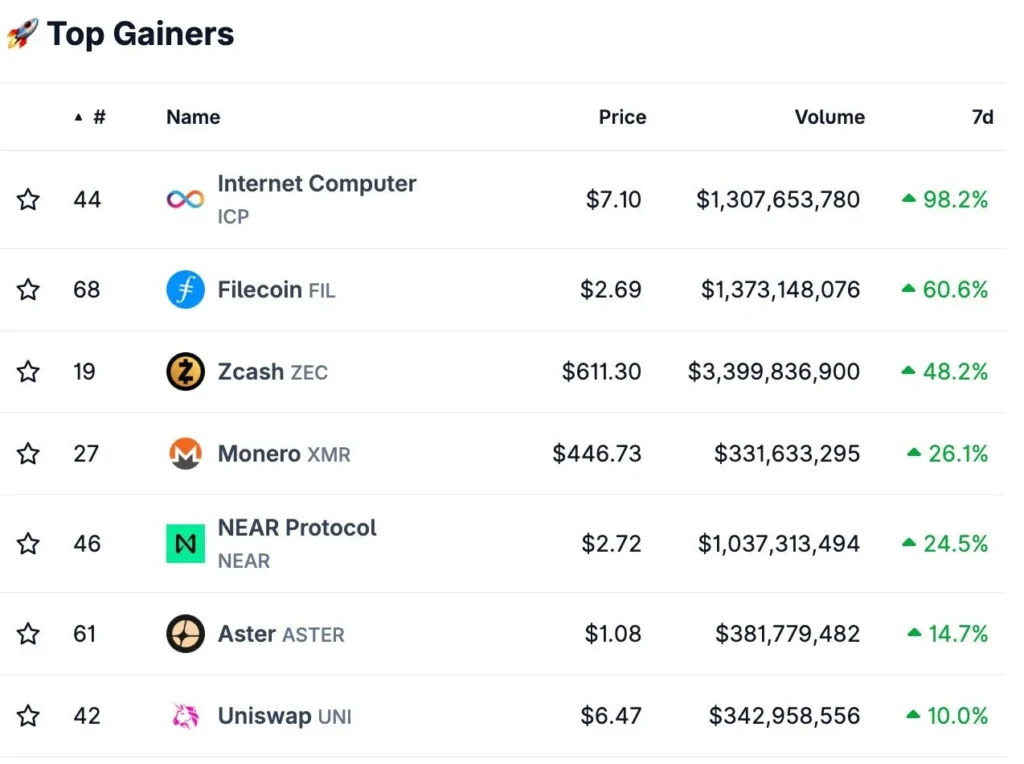Click the NEAR Protocol green logo
The height and width of the screenshot is (764, 1024).
click(x=185, y=543)
